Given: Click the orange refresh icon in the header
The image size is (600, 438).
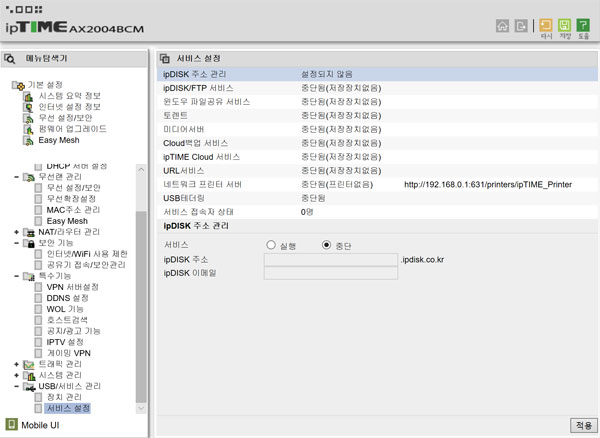Looking at the screenshot, I should click(x=546, y=25).
